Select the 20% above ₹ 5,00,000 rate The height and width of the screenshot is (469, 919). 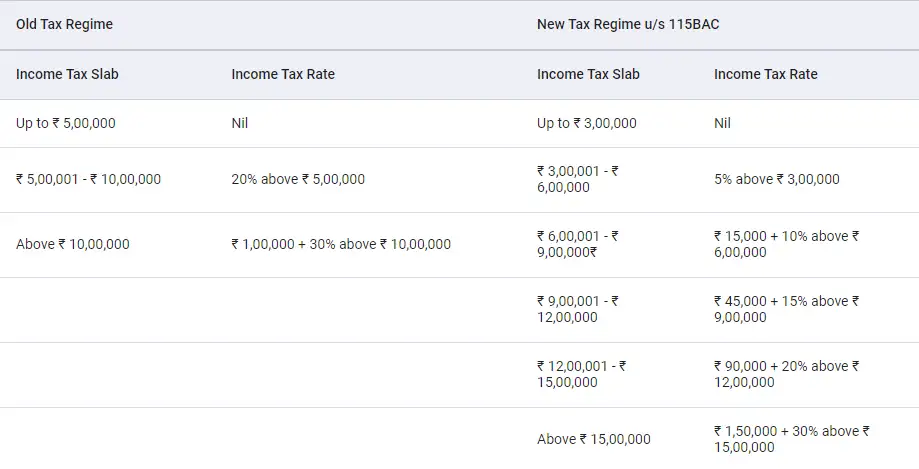tap(298, 179)
